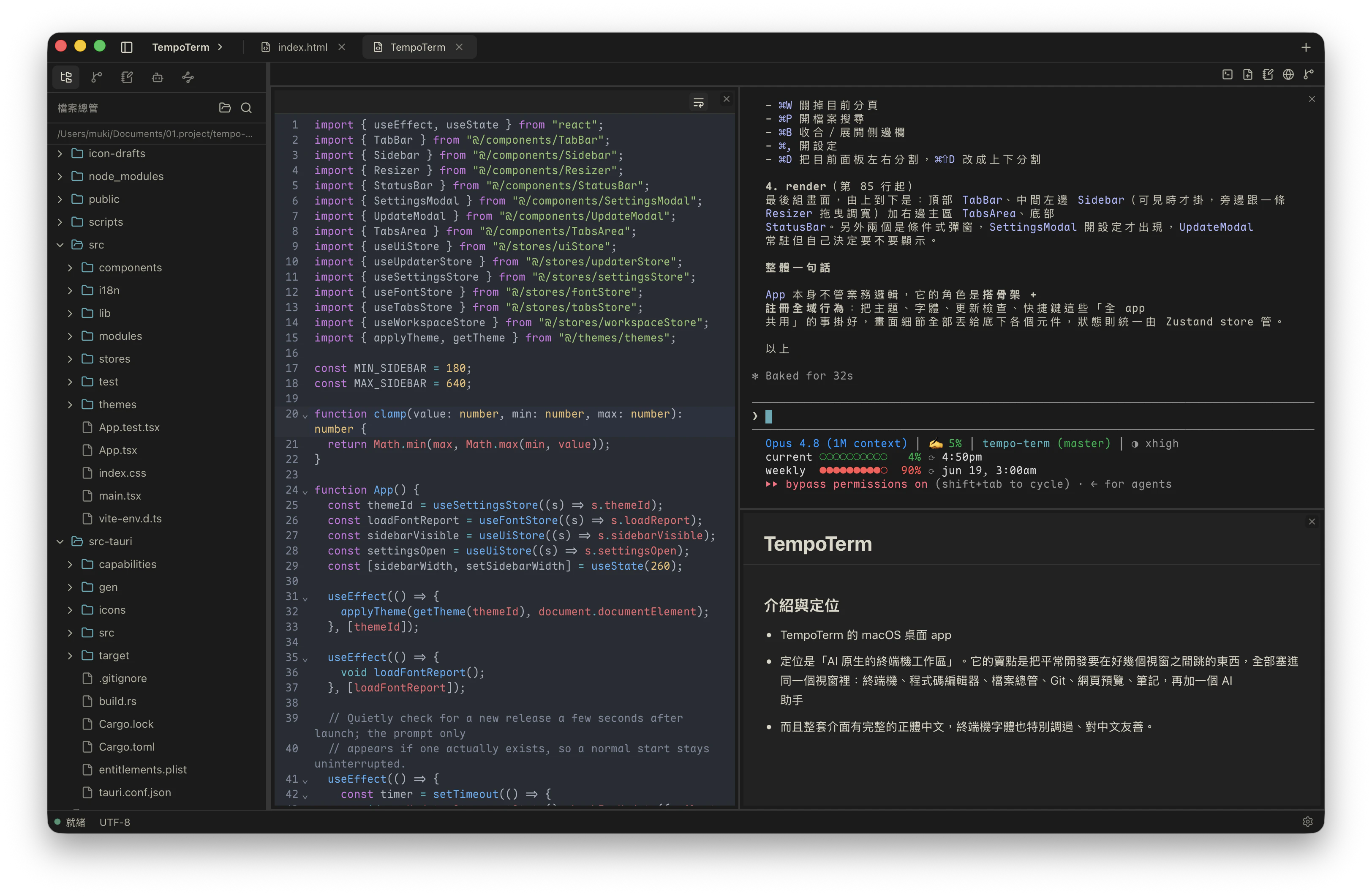Click the notes icon in top-right toolbar
Screen dimensions: 1372x896
coord(1268,74)
